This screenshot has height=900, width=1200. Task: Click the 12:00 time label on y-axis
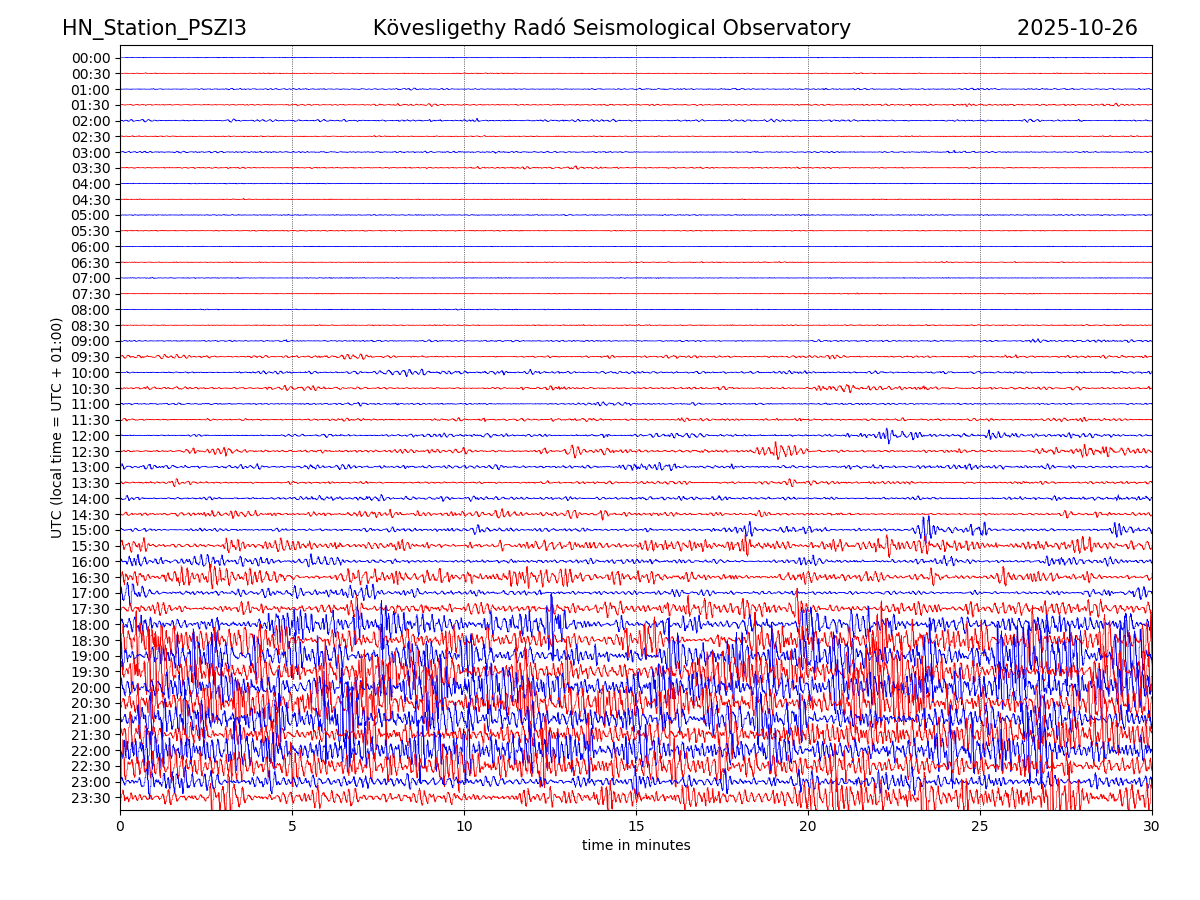[x=91, y=436]
